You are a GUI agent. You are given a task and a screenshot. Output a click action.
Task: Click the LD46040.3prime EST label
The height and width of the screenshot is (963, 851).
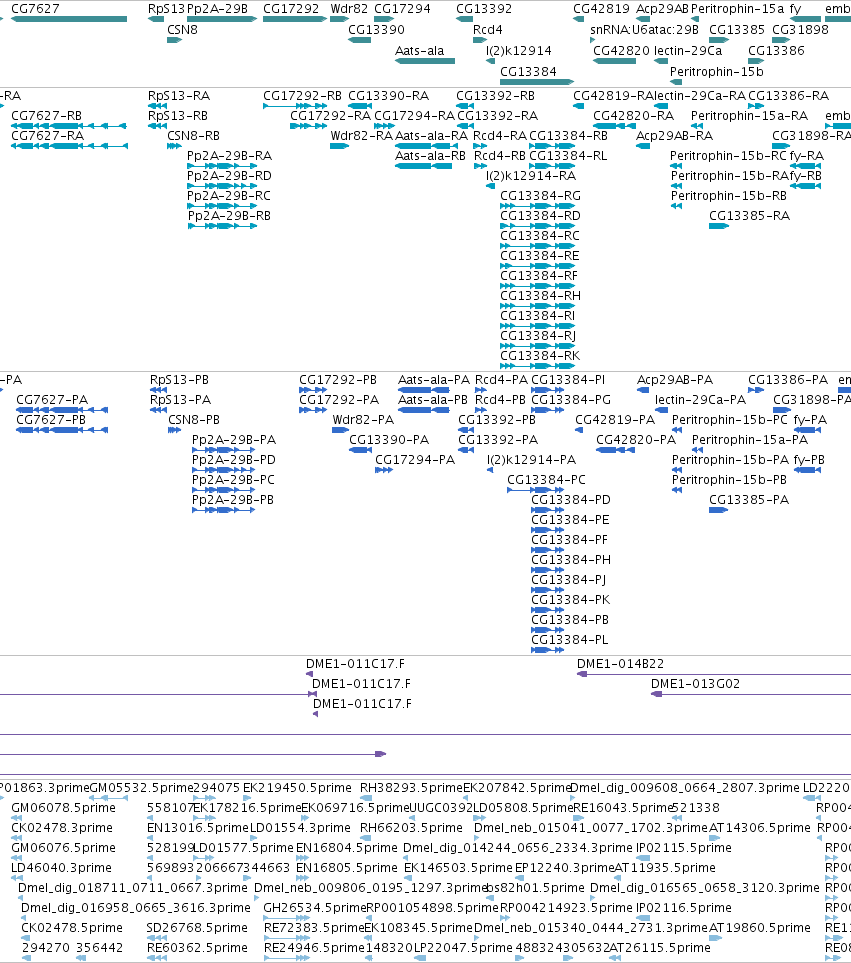61,867
